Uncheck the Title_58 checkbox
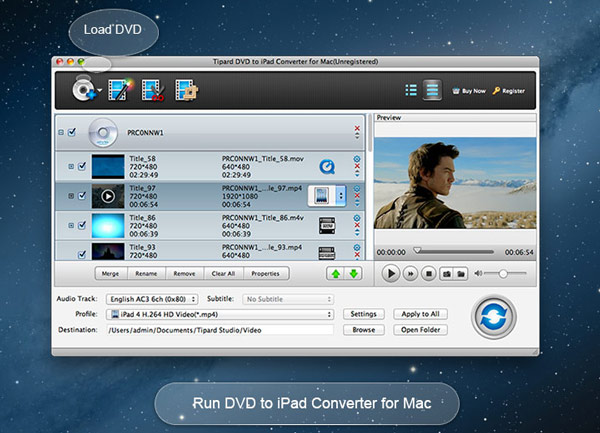The width and height of the screenshot is (600, 433). [82, 166]
